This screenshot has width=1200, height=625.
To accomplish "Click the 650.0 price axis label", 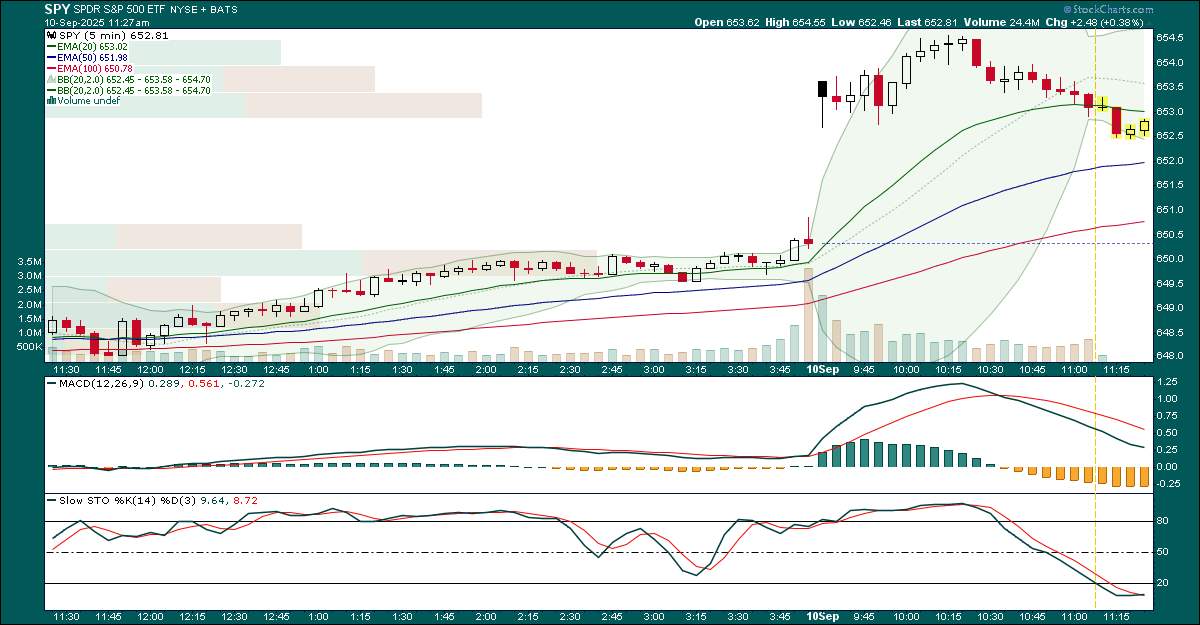I will tap(1170, 259).
